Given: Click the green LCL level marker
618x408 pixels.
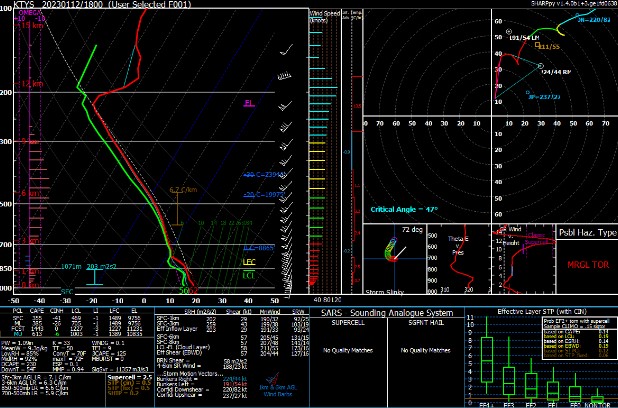Looking at the screenshot, I should [x=249, y=275].
